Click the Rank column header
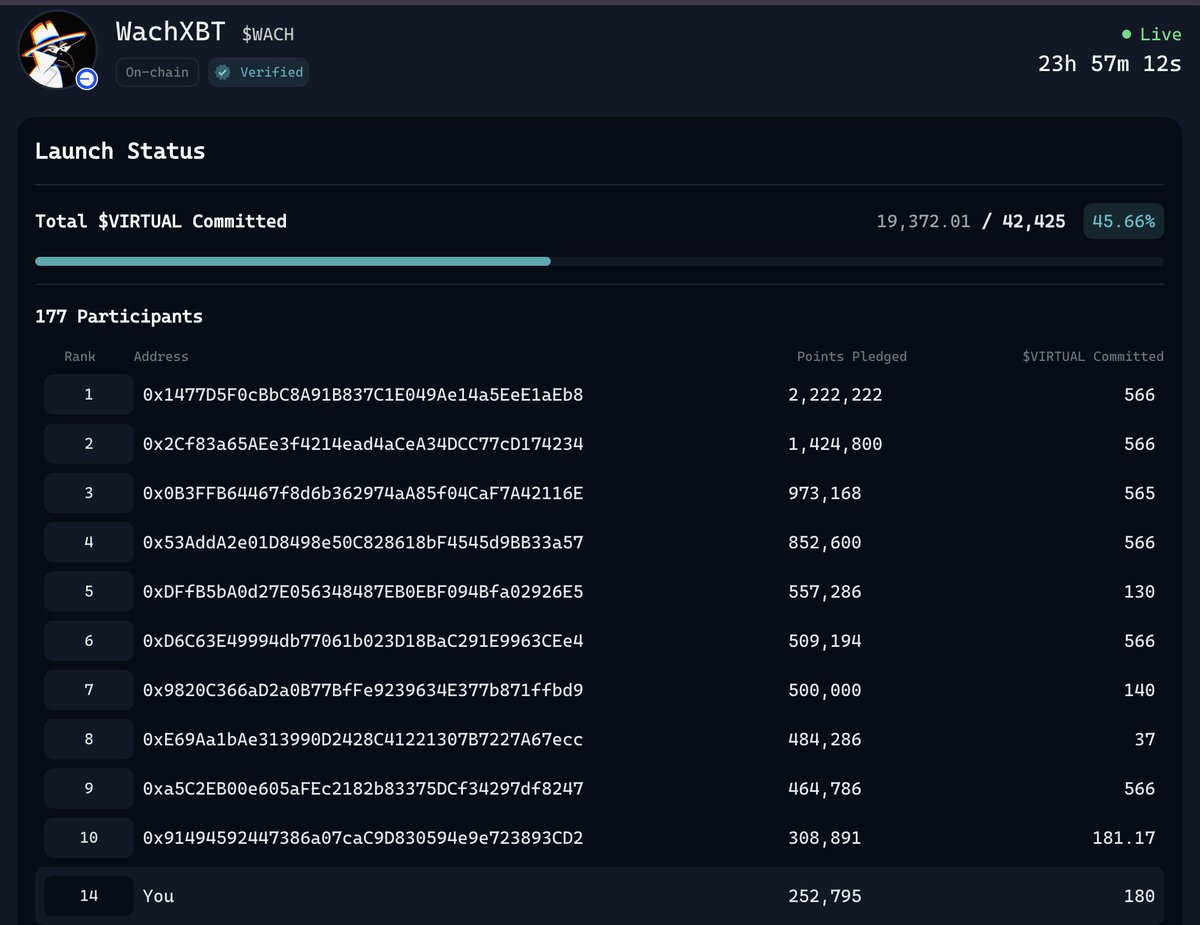The image size is (1200, 925). pyautogui.click(x=80, y=356)
